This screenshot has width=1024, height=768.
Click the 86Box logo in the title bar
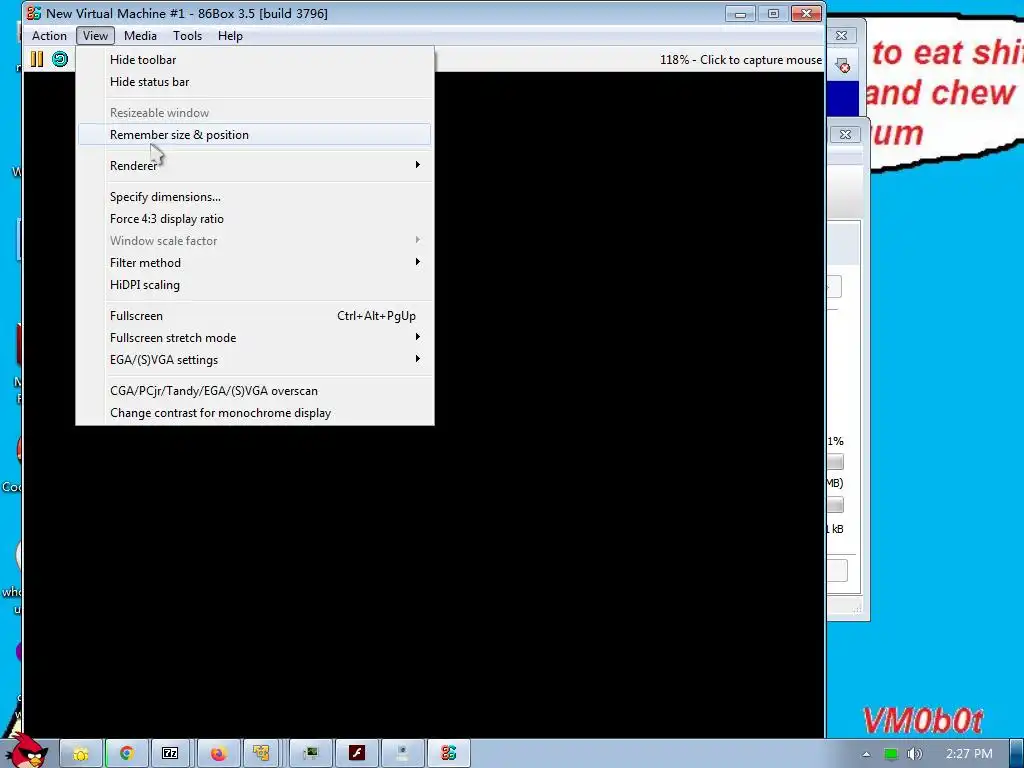[x=34, y=13]
